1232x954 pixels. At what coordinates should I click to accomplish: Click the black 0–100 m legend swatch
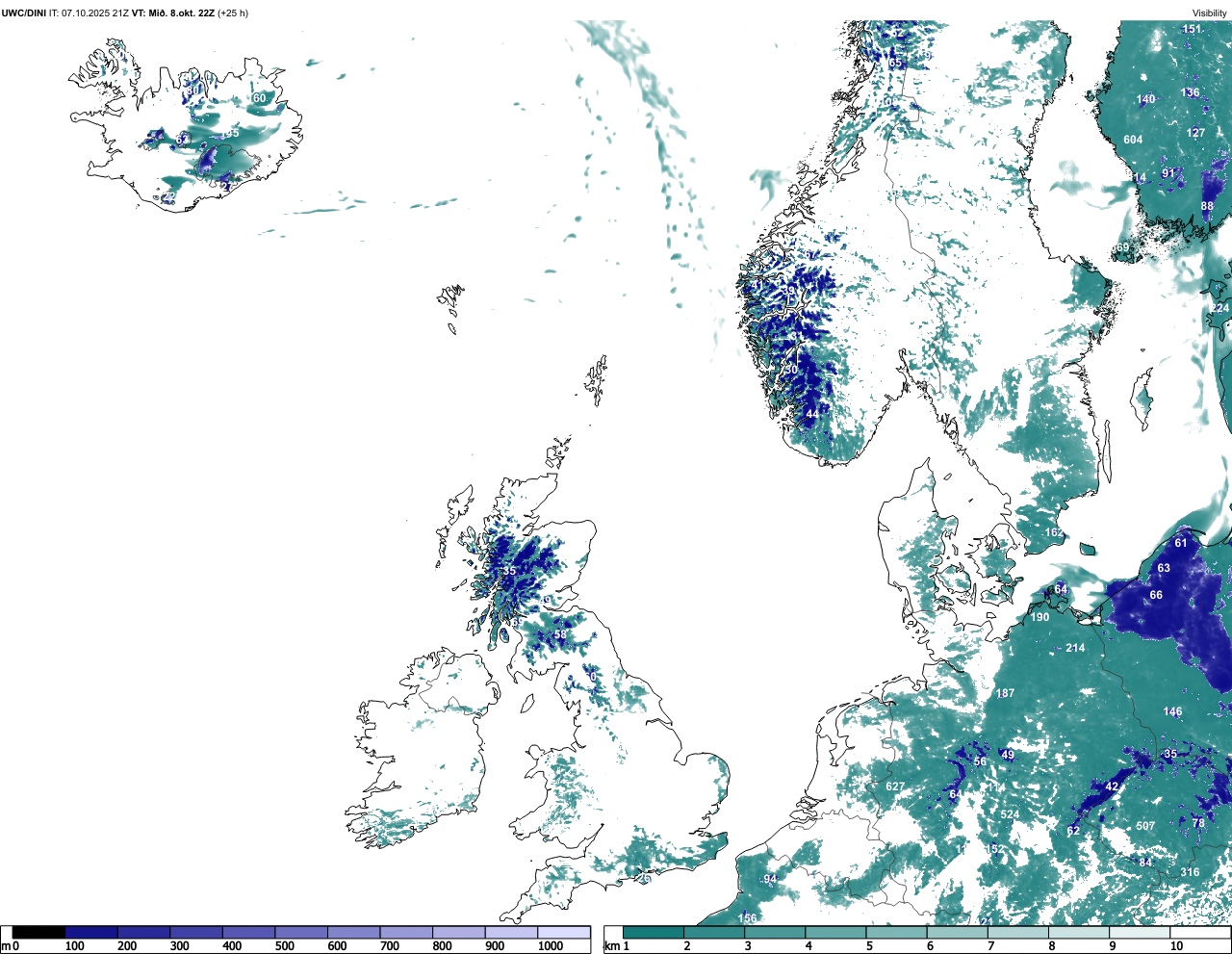(38, 932)
